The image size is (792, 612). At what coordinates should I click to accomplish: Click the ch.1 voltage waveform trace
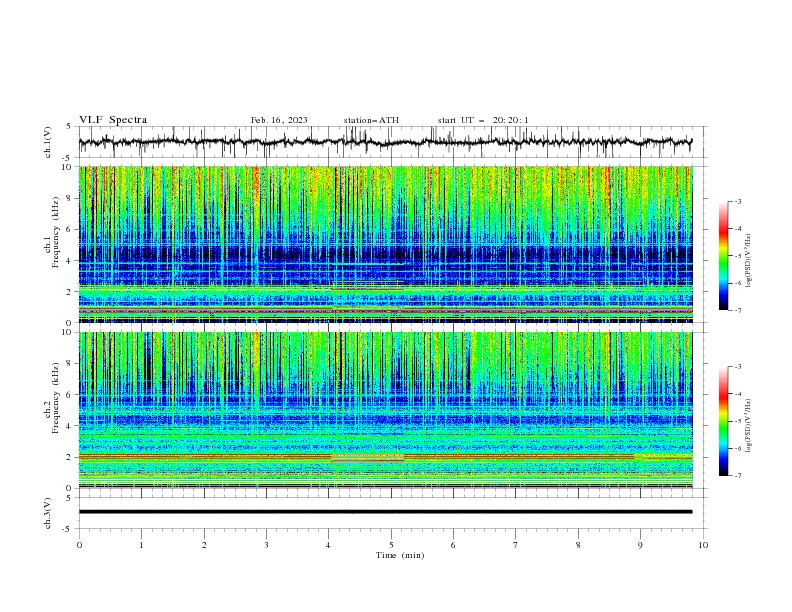pos(385,142)
